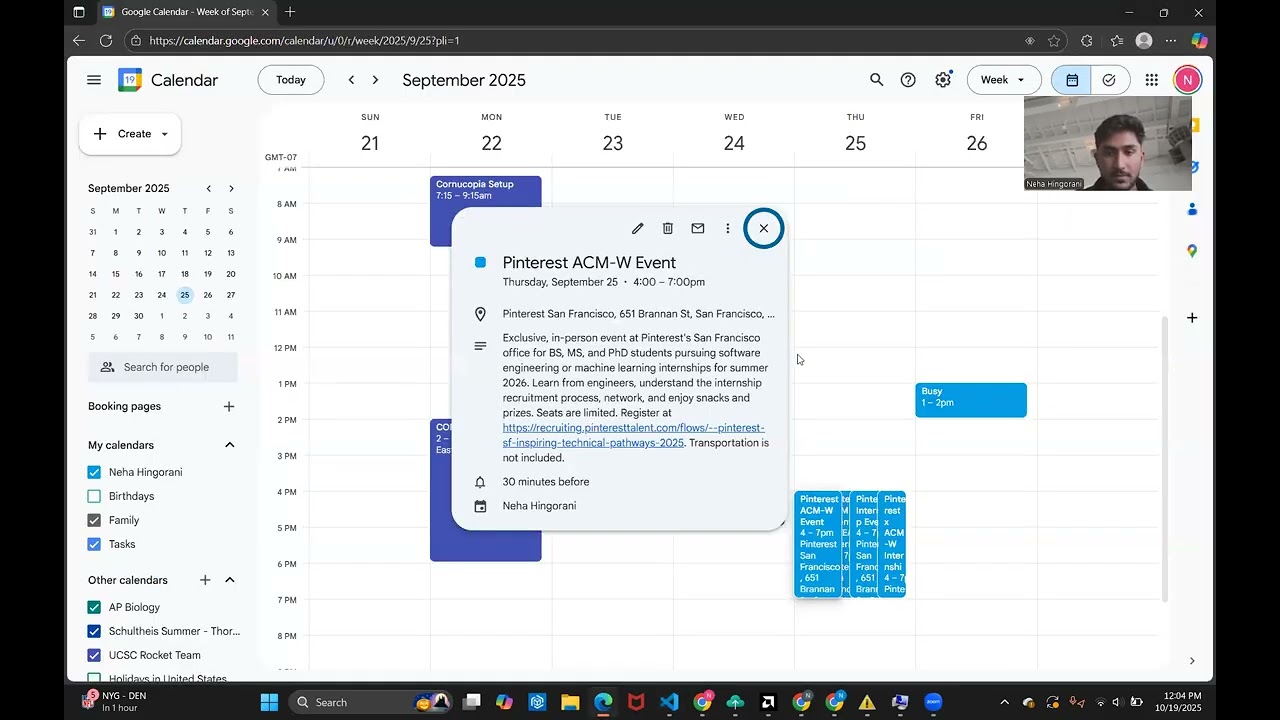Click the Calendar search magnifier icon

click(877, 80)
